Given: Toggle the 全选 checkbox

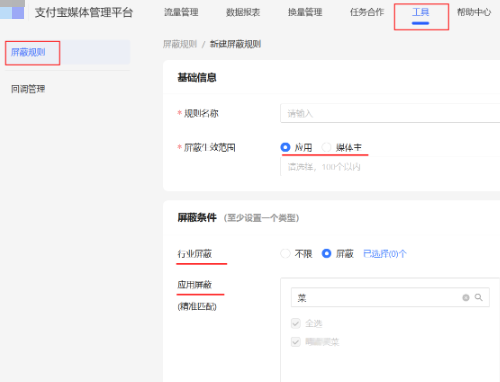Looking at the screenshot, I should [296, 323].
